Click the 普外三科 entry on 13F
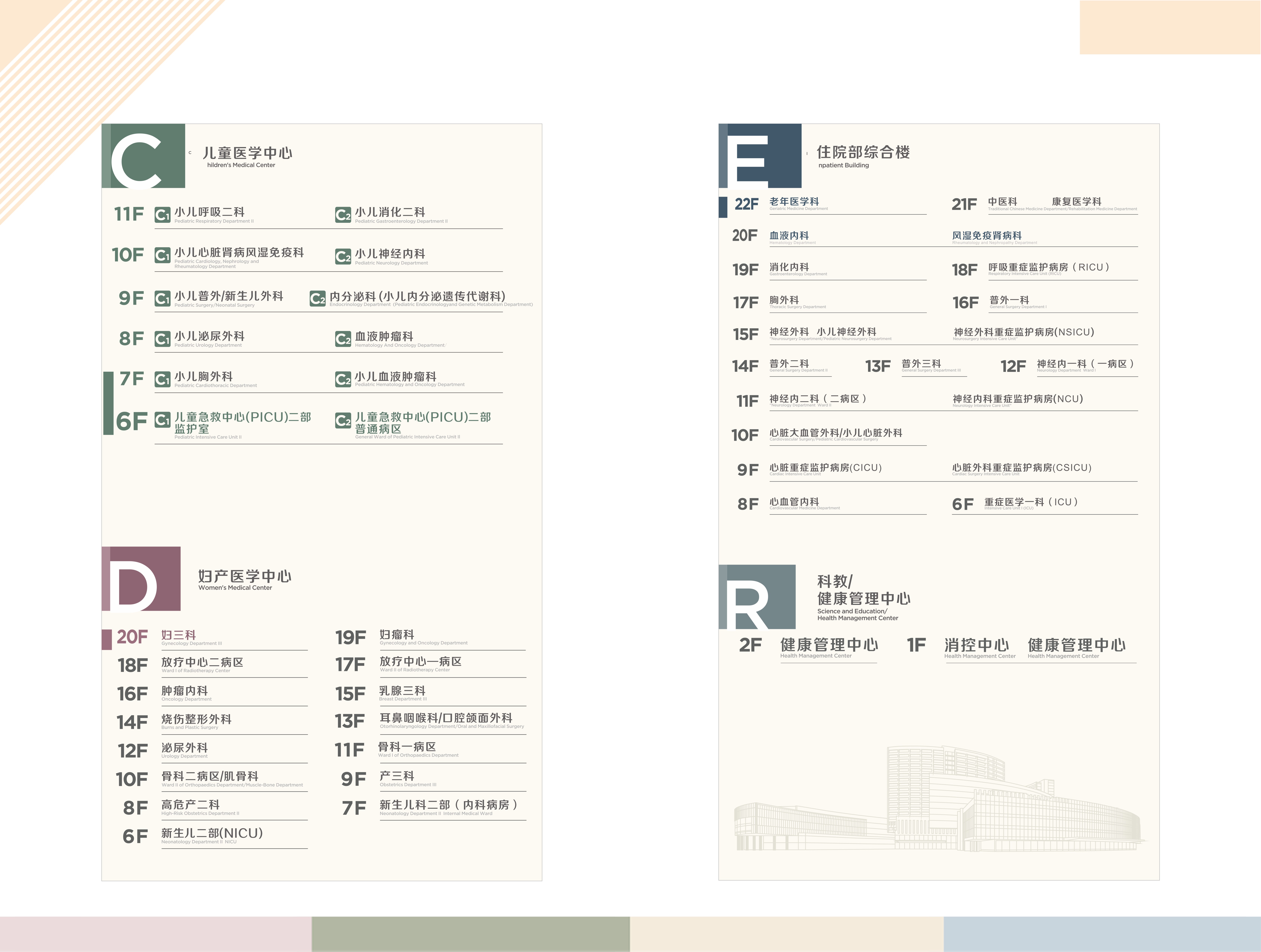 [x=921, y=363]
